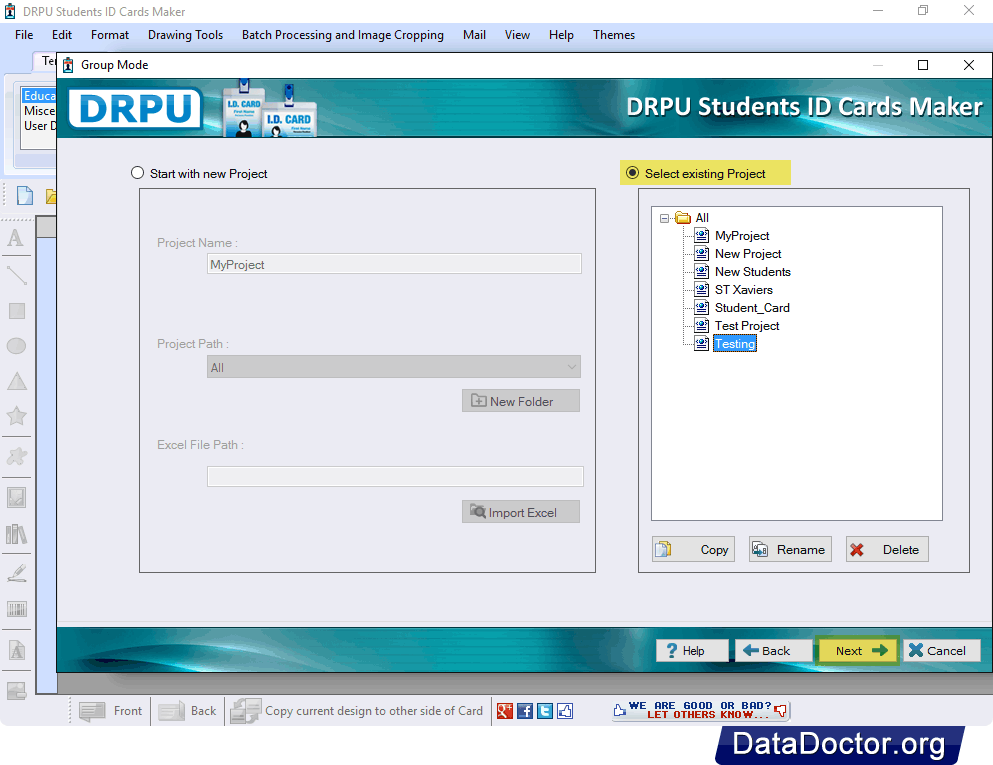The height and width of the screenshot is (765, 993).
Task: Open the Themes menu
Action: 614,35
